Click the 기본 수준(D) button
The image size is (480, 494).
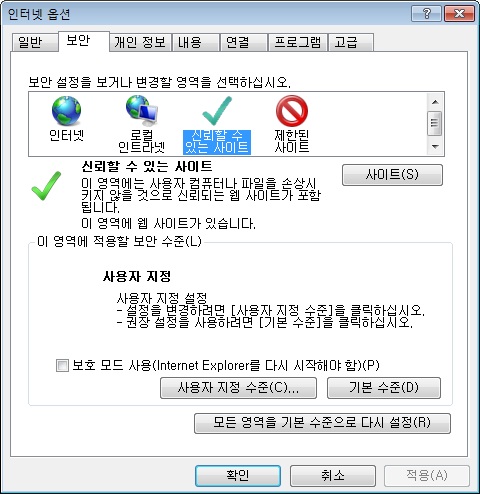[x=384, y=388]
